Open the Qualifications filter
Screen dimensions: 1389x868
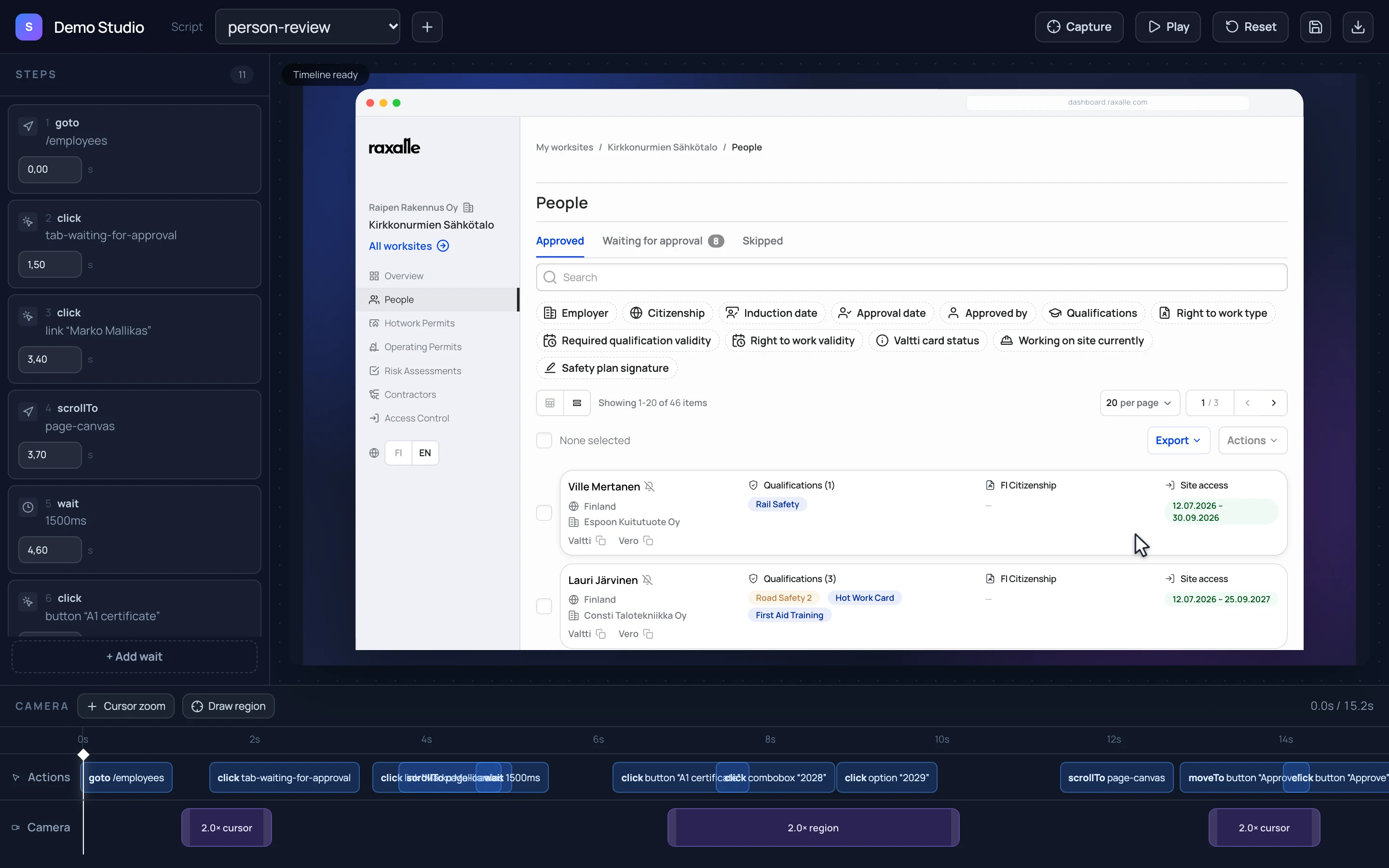(1093, 313)
